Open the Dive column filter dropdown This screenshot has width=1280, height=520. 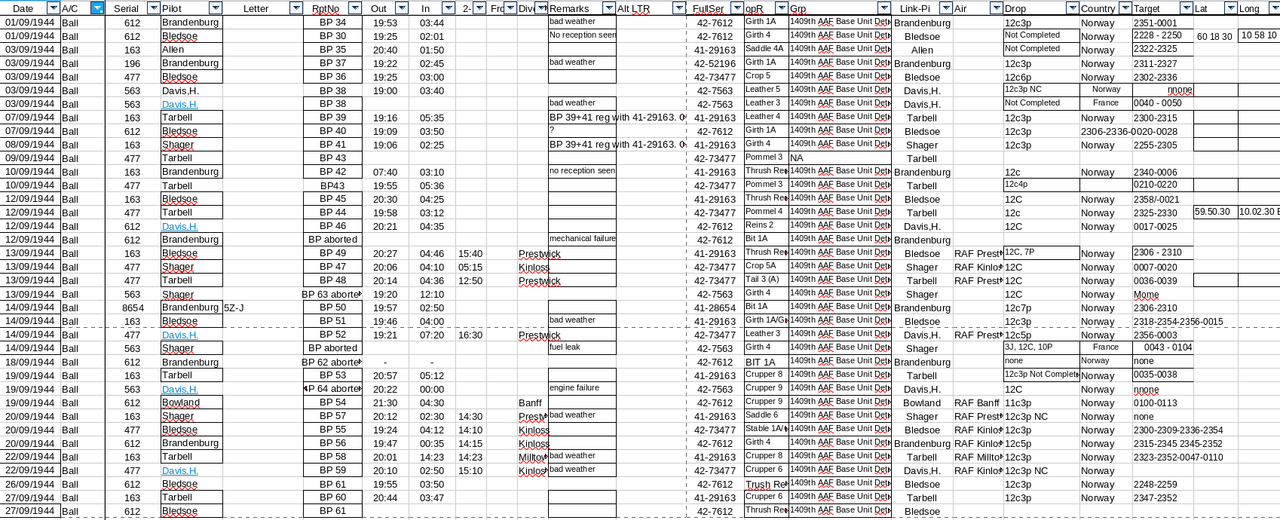(541, 8)
